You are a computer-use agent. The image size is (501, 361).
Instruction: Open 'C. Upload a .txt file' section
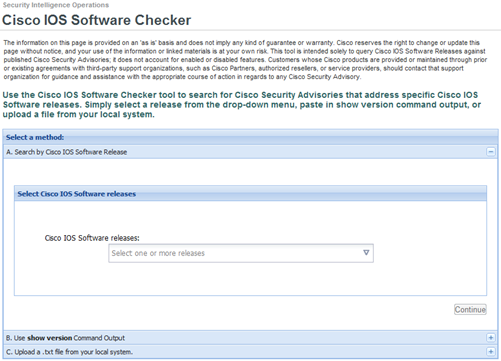tap(250, 352)
